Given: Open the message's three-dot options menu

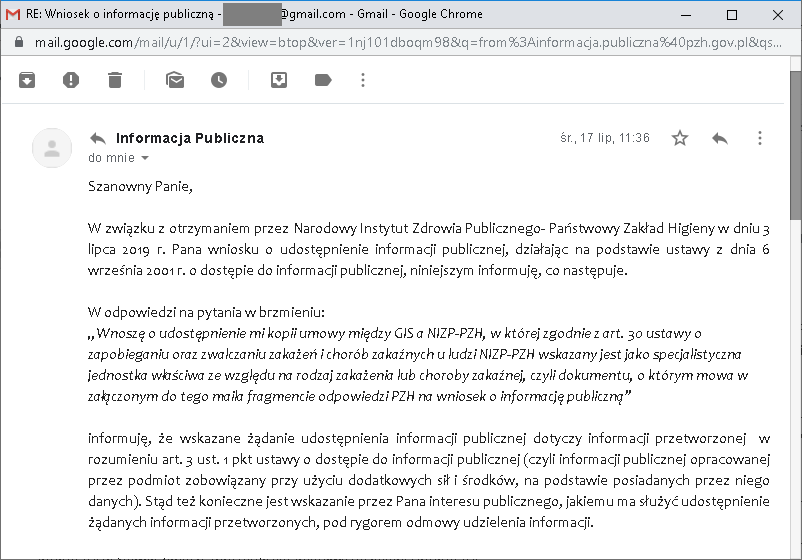Looking at the screenshot, I should (x=760, y=138).
